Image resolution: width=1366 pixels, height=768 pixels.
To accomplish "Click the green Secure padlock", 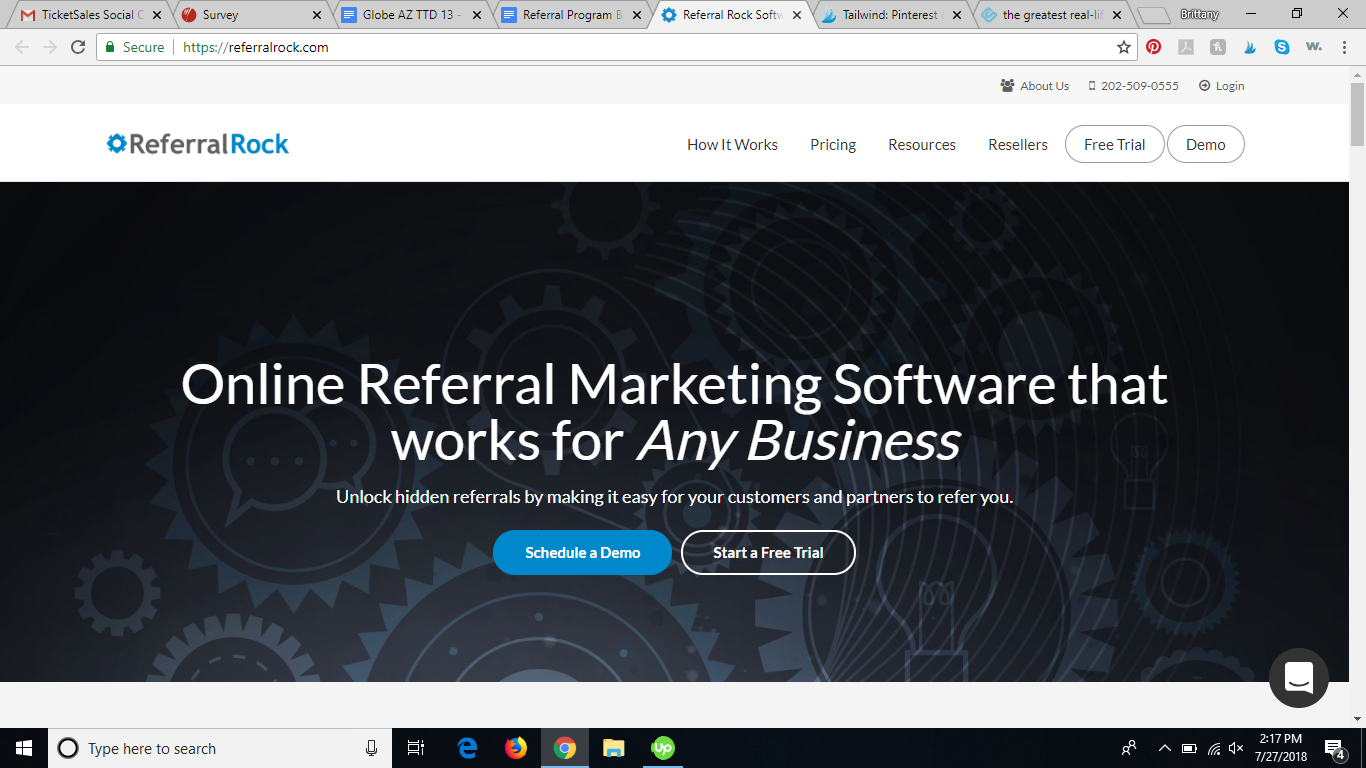I will 111,47.
